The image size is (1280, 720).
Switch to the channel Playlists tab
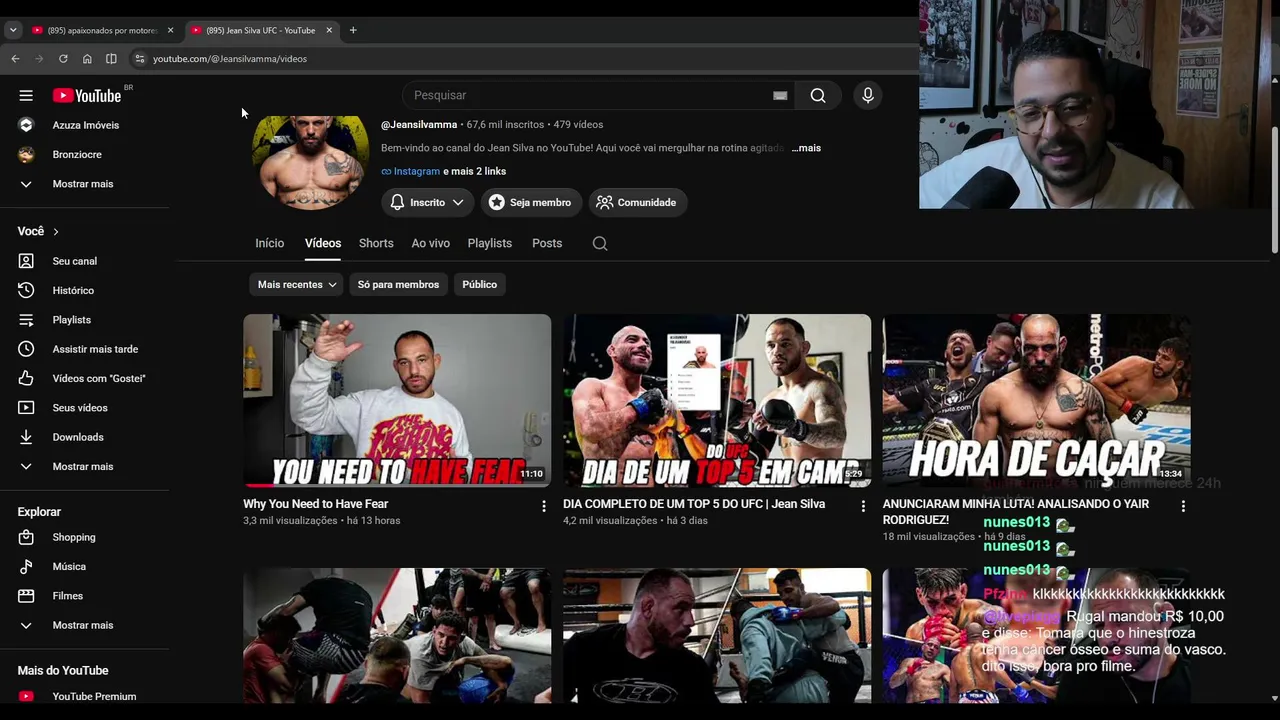490,243
